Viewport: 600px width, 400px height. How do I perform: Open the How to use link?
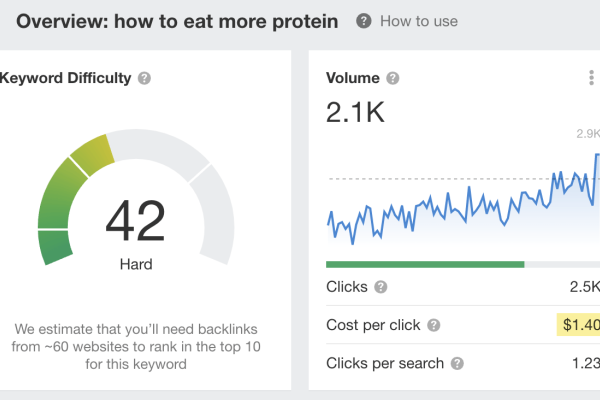[x=417, y=21]
